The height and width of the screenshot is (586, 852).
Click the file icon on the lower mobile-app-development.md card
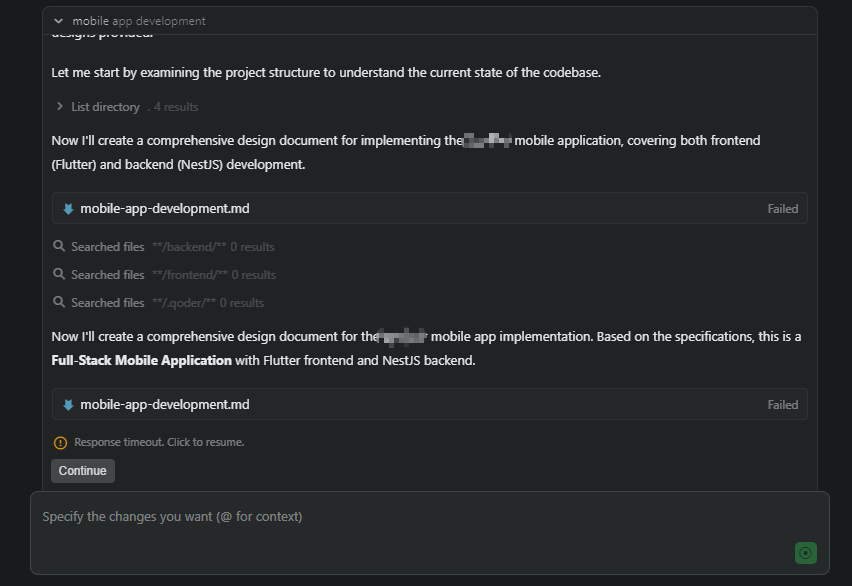68,405
